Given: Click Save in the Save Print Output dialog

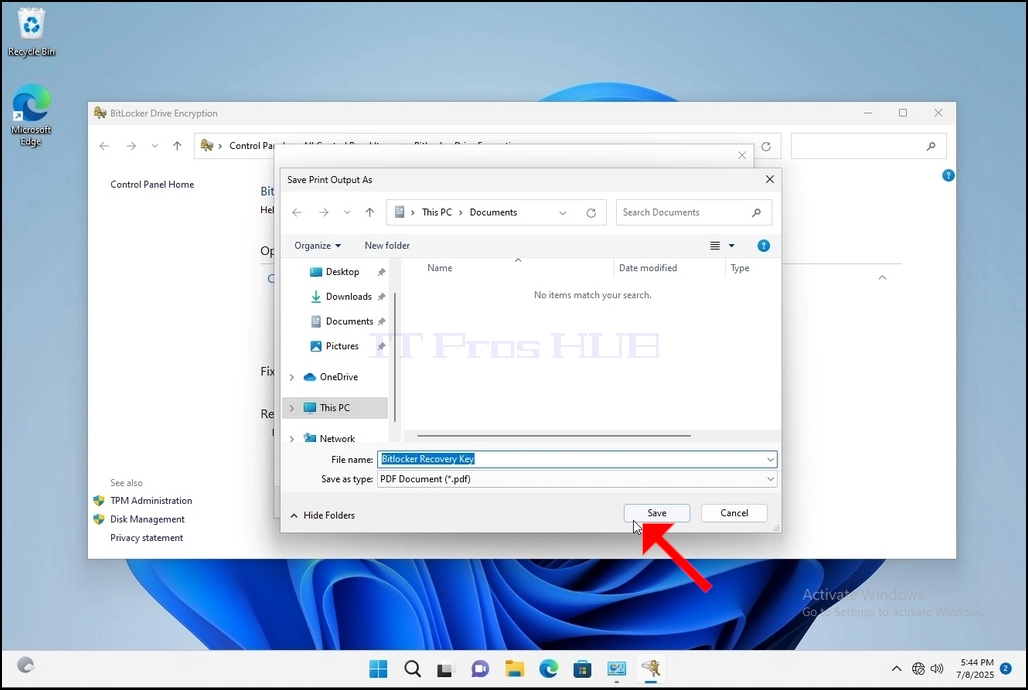Looking at the screenshot, I should 656,513.
